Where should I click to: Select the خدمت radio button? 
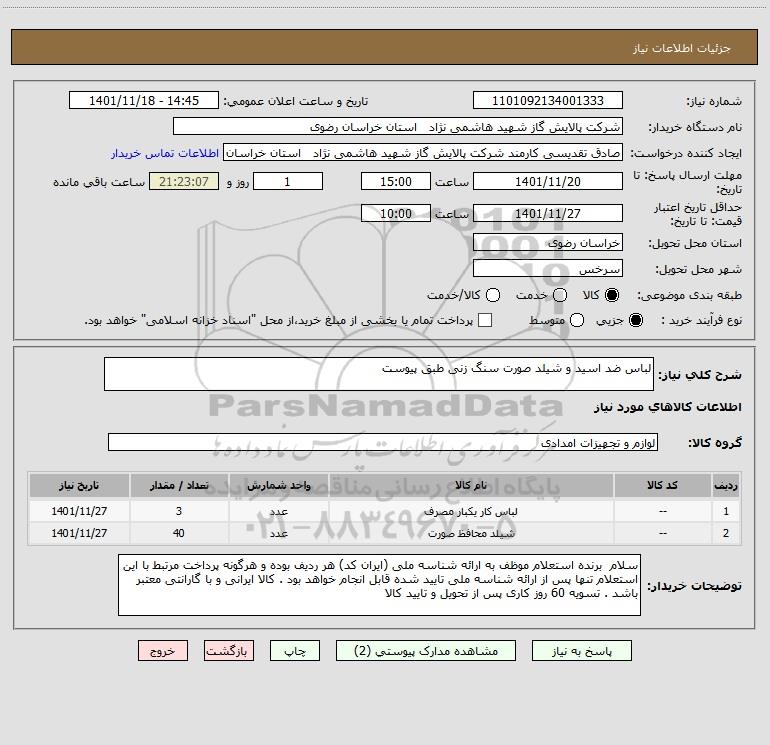[560, 295]
